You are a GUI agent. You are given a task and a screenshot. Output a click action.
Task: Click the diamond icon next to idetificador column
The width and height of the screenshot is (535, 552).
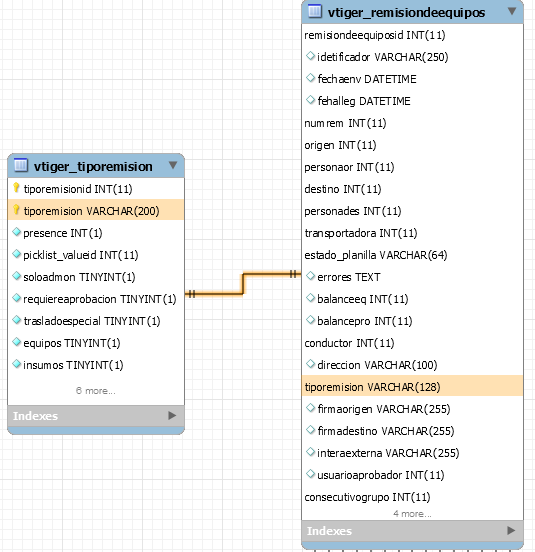[x=310, y=56]
